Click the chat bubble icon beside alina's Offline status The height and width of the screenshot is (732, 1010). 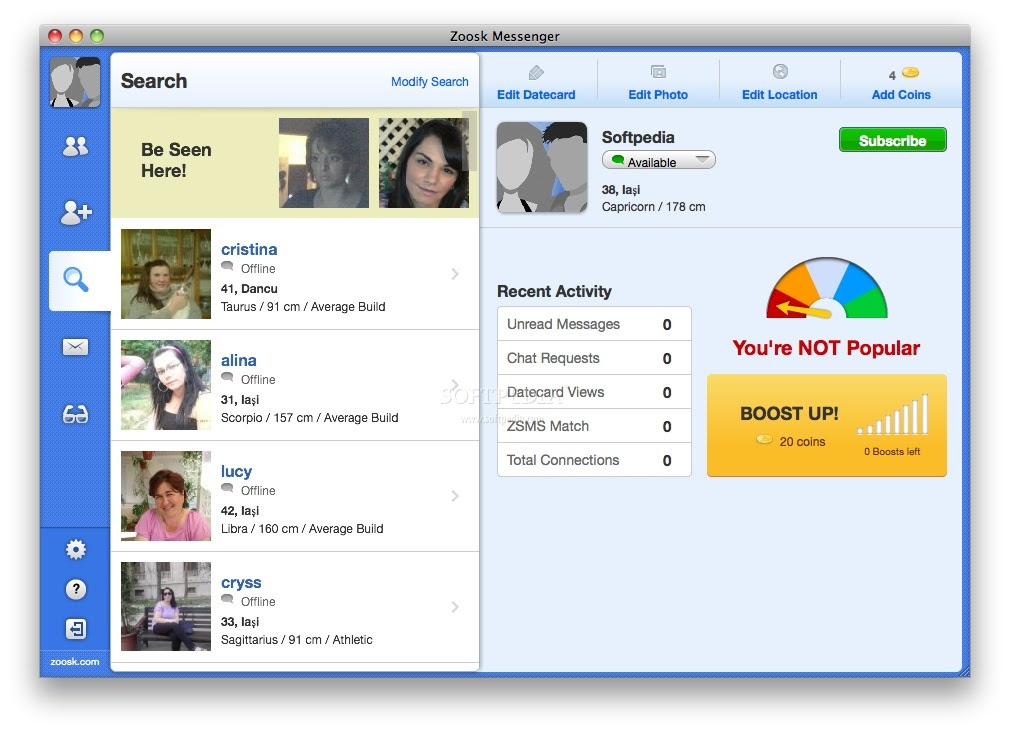[x=227, y=377]
